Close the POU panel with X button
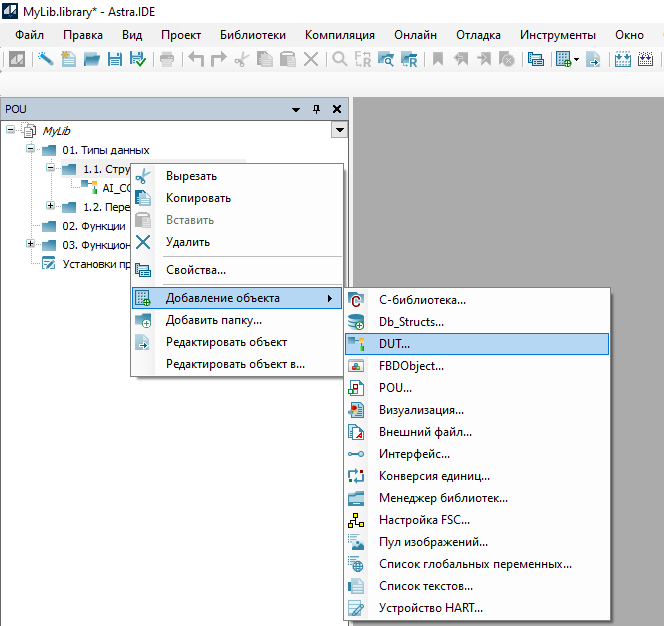The width and height of the screenshot is (664, 626). point(336,109)
